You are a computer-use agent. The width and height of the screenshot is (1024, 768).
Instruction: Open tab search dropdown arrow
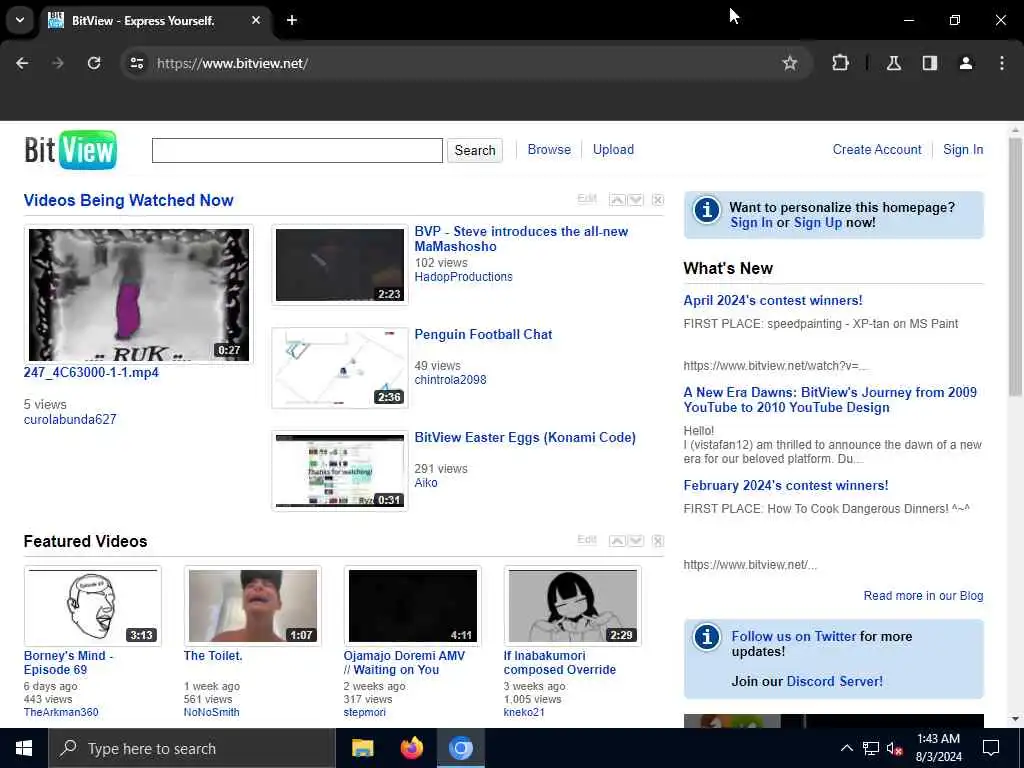pos(20,20)
